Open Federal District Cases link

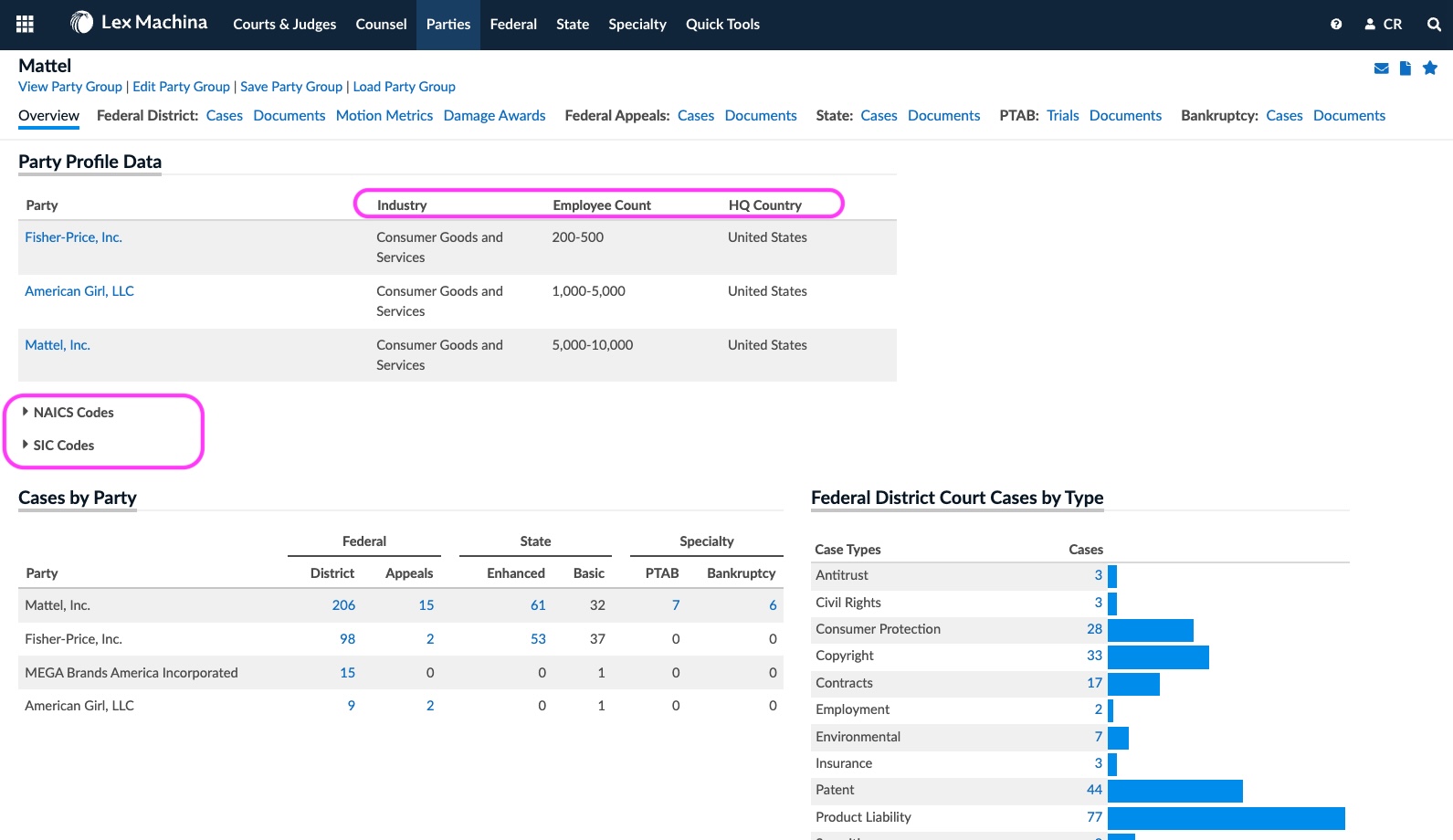click(225, 115)
